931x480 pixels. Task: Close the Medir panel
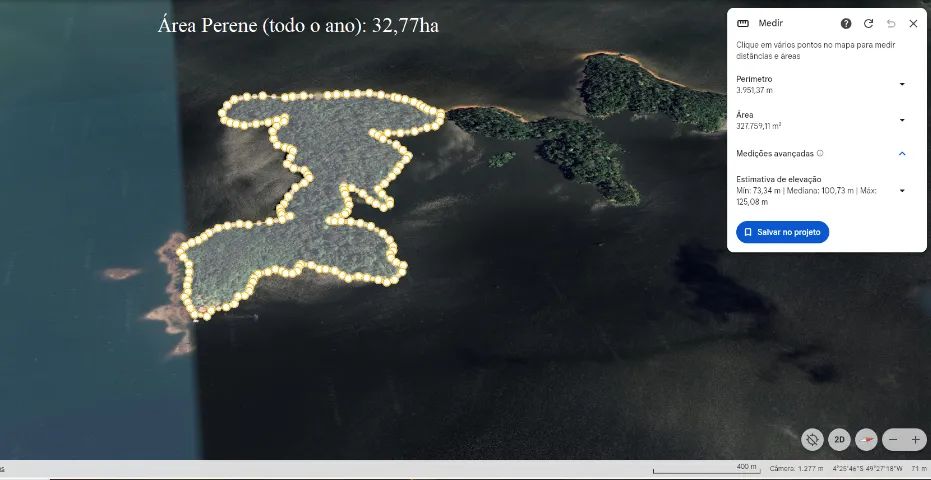tap(913, 23)
